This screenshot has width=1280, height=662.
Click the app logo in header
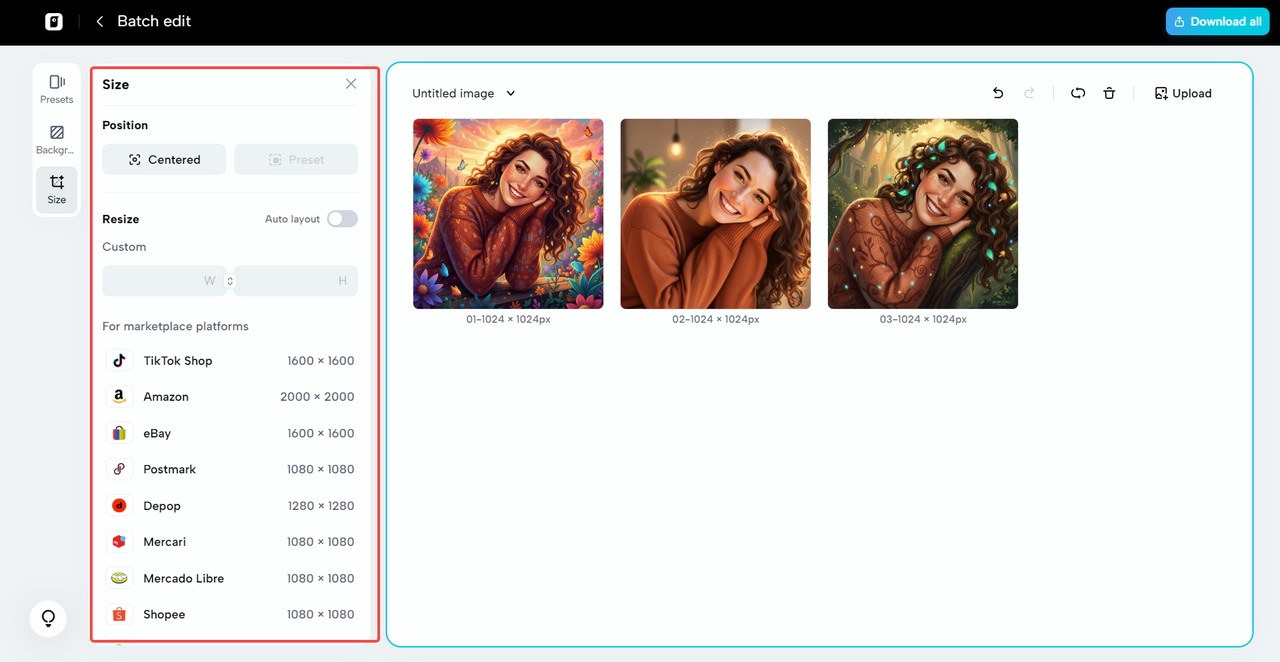pyautogui.click(x=54, y=21)
